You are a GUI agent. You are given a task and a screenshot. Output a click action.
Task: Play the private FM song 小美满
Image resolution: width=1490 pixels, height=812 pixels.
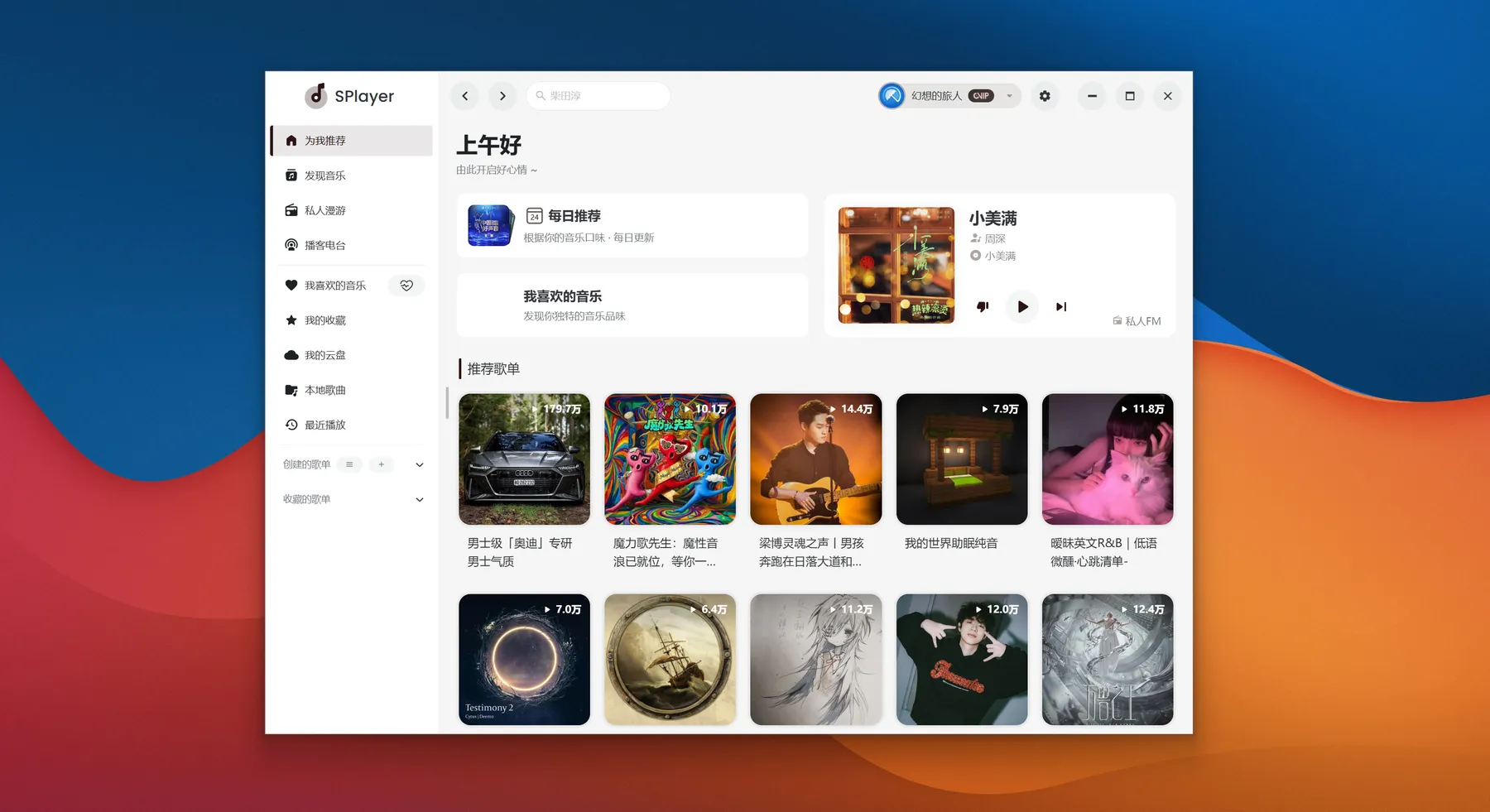coord(1022,307)
